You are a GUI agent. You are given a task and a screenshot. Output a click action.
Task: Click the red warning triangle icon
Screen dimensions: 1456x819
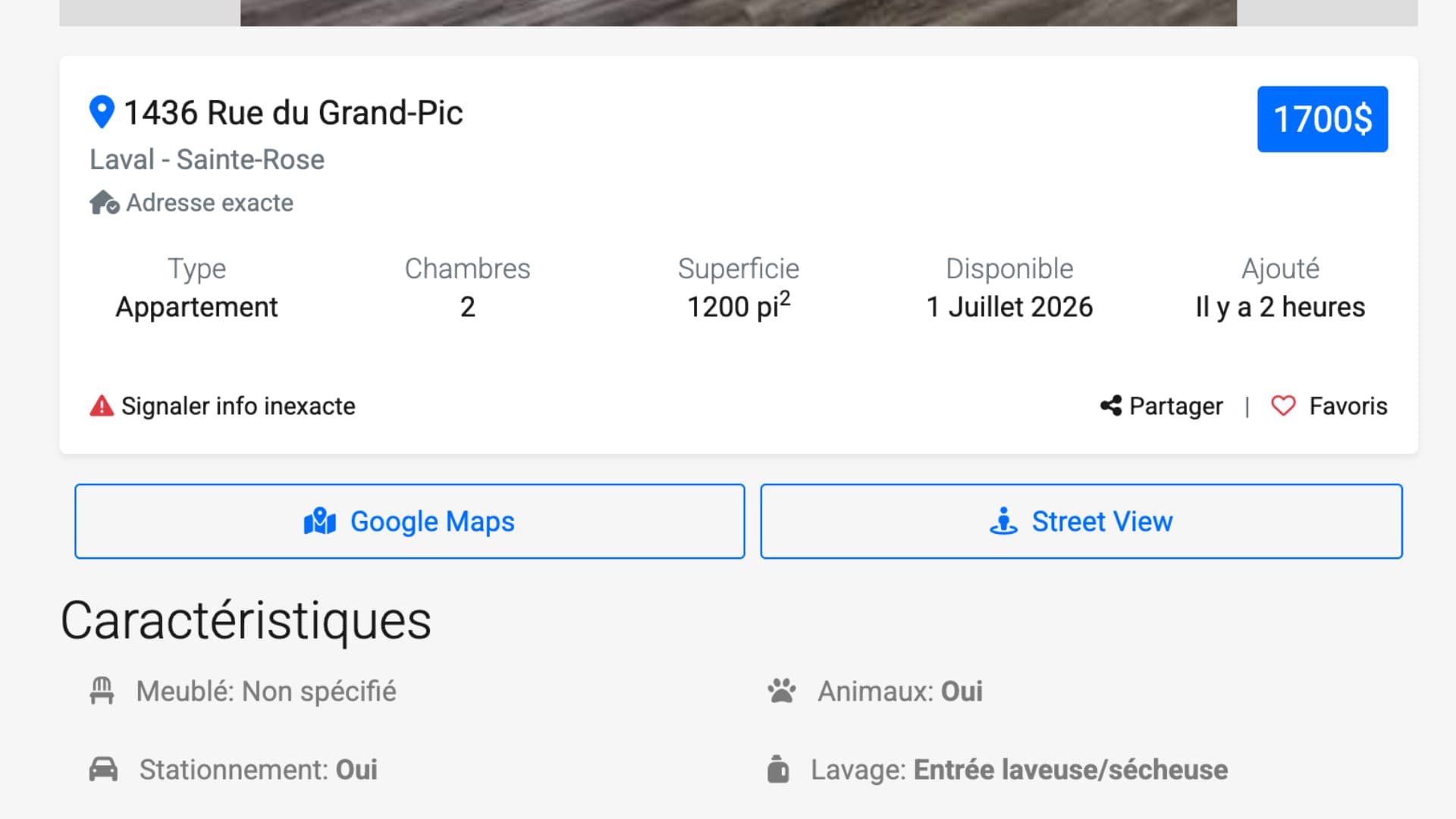(102, 406)
